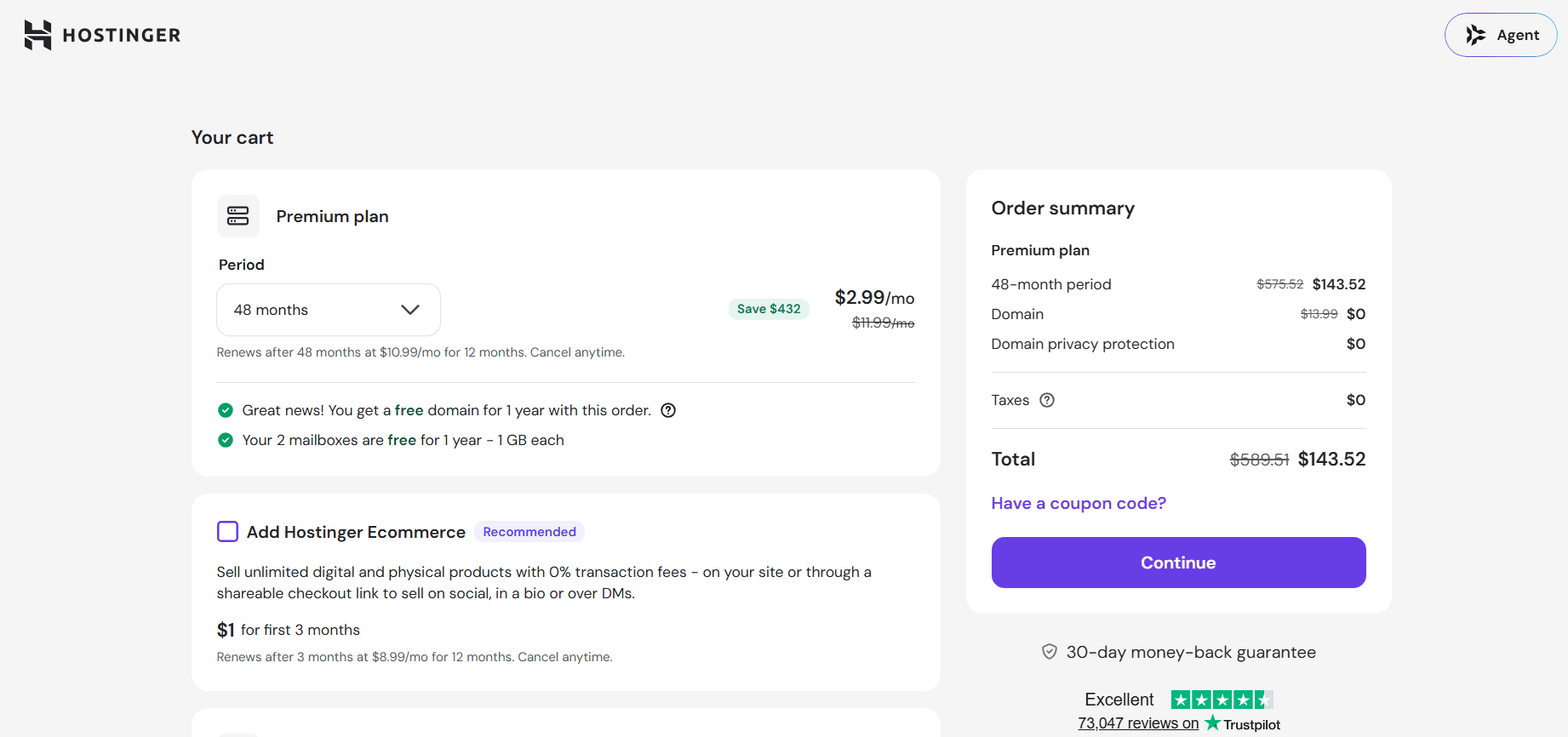Open the Agent assistant button
This screenshot has height=737, width=1568.
[1501, 35]
